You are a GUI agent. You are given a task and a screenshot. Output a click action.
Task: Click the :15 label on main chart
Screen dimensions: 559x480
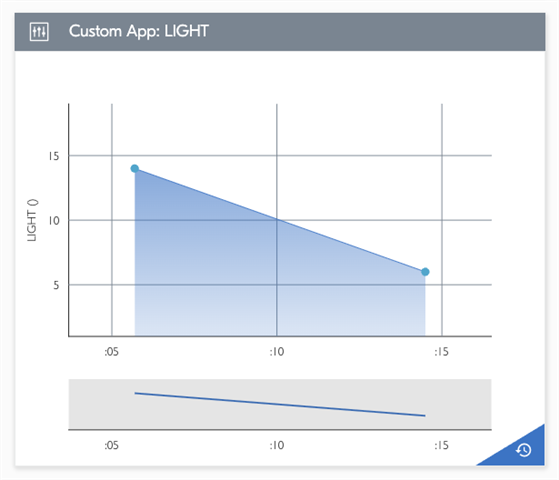pos(441,352)
